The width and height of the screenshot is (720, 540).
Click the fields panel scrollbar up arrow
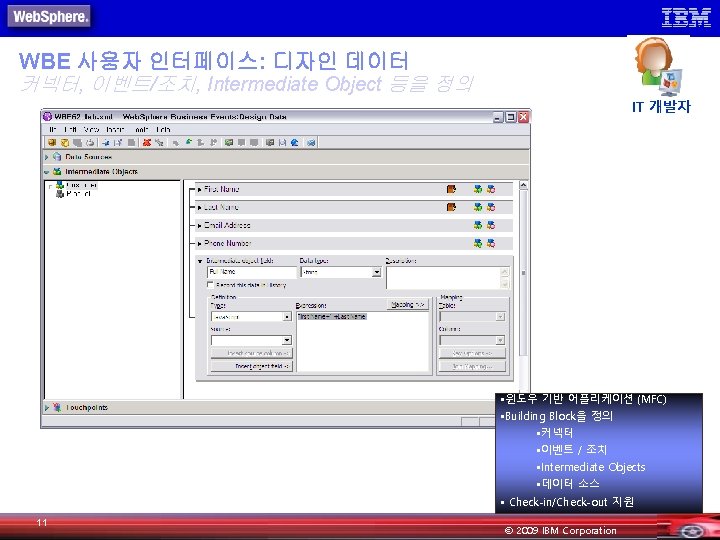(x=523, y=185)
